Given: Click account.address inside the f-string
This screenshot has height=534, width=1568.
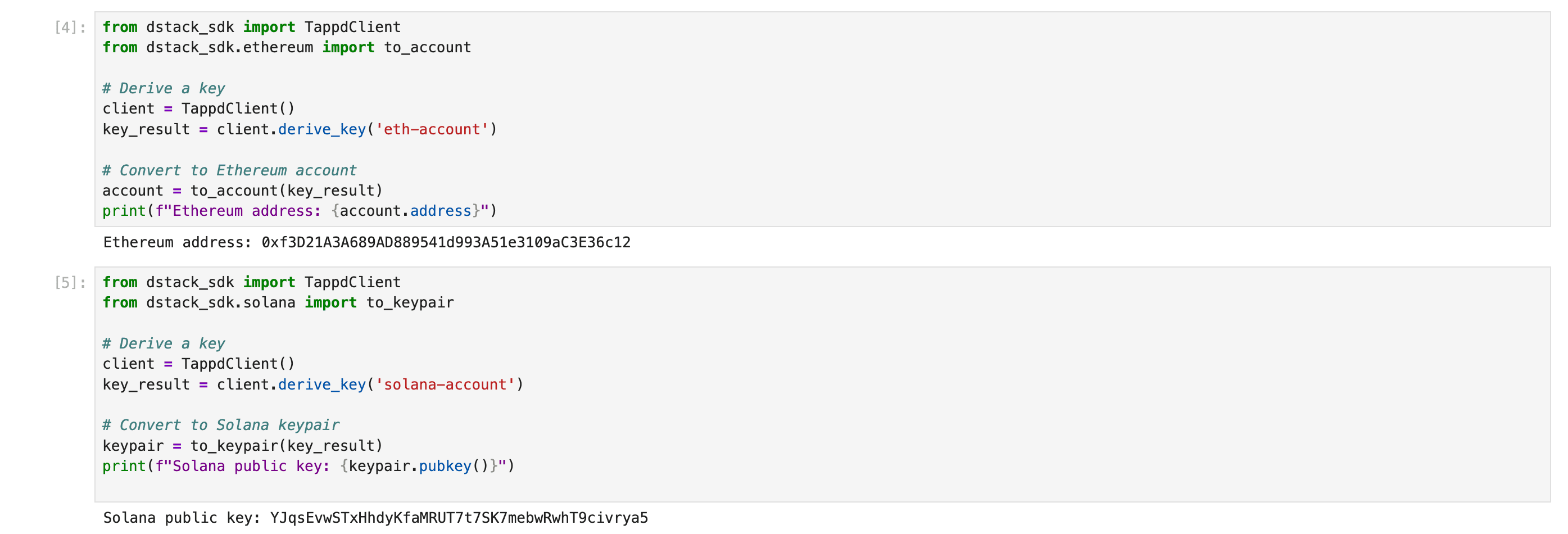Looking at the screenshot, I should pyautogui.click(x=405, y=211).
